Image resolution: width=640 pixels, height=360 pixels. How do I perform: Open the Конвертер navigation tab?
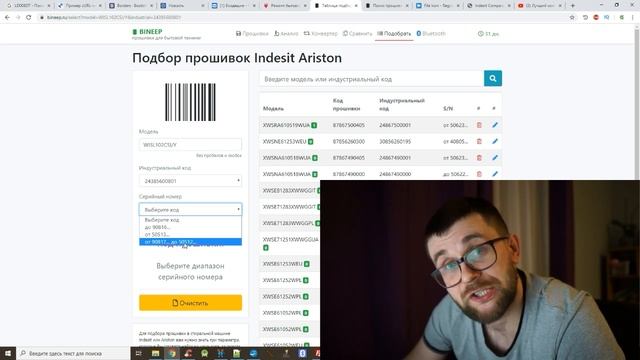pos(321,33)
